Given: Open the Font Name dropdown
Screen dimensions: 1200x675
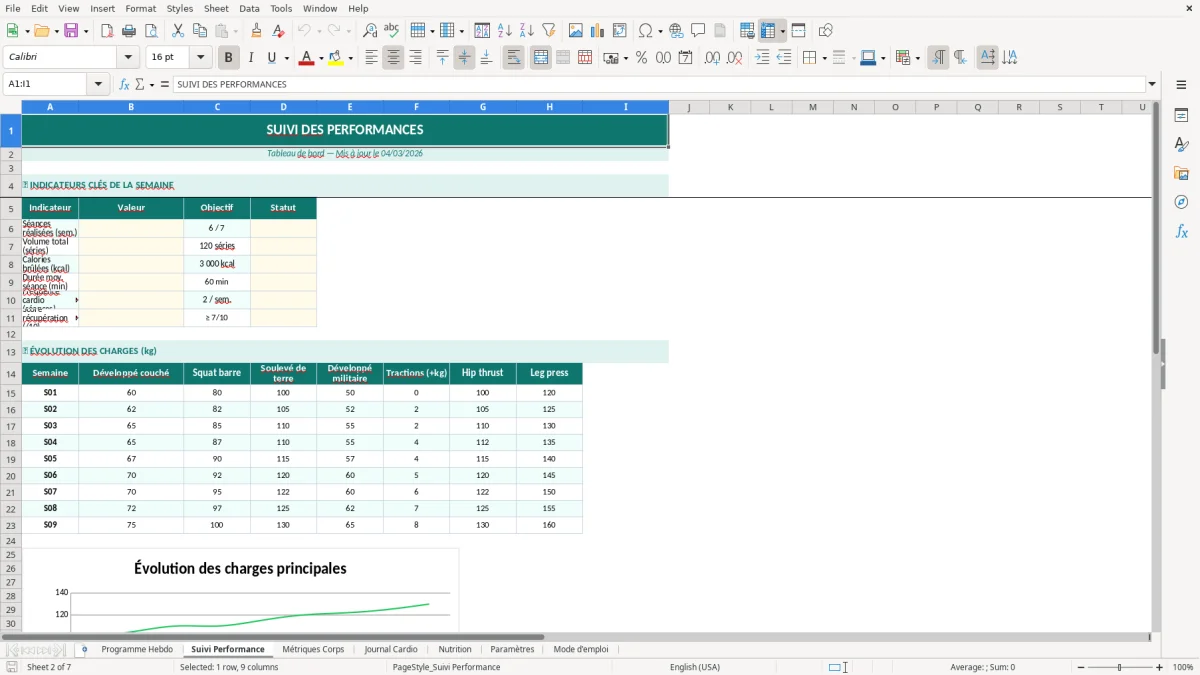Looking at the screenshot, I should (x=129, y=58).
